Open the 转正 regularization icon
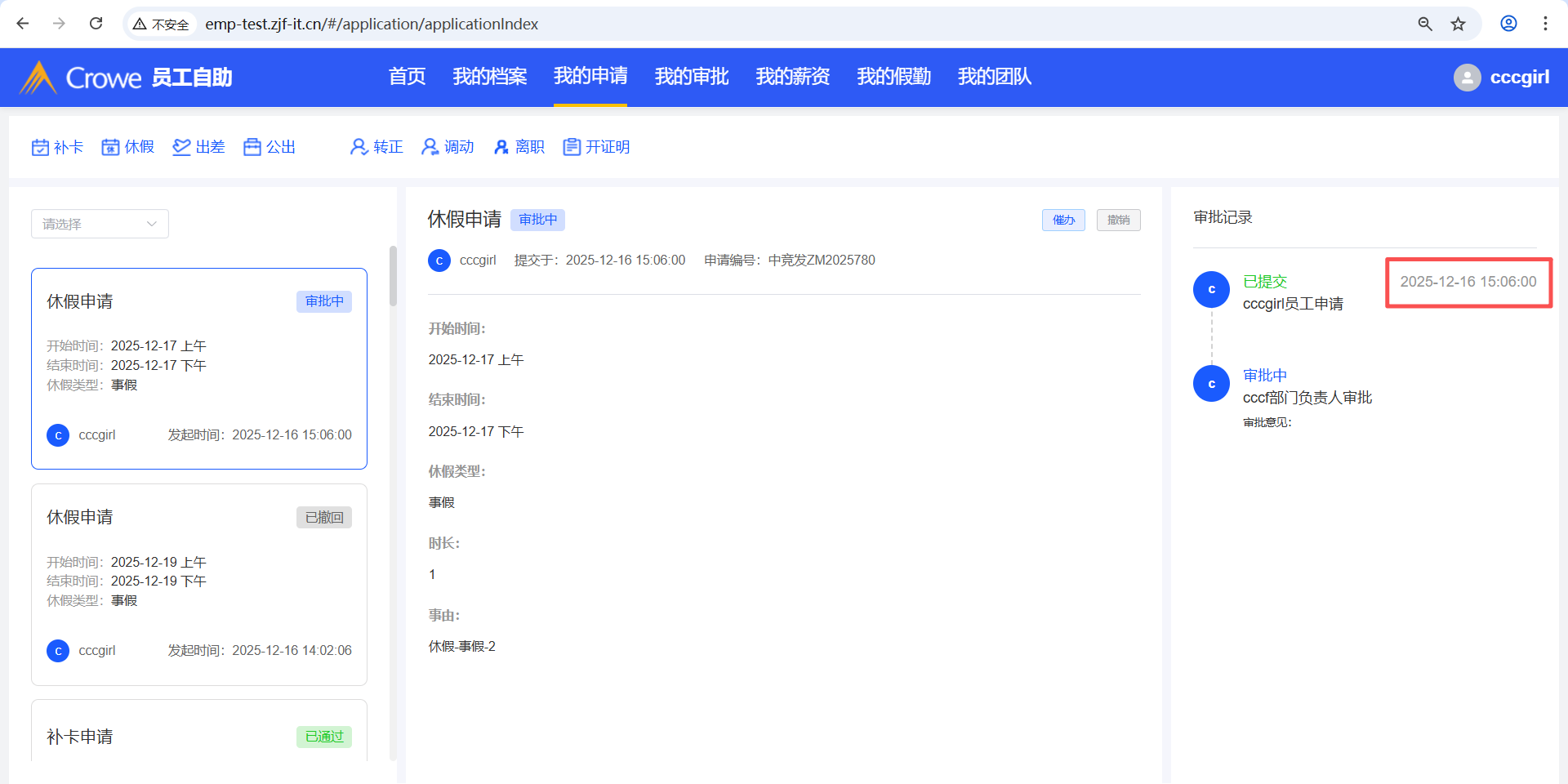This screenshot has width=1568, height=784. (x=359, y=147)
